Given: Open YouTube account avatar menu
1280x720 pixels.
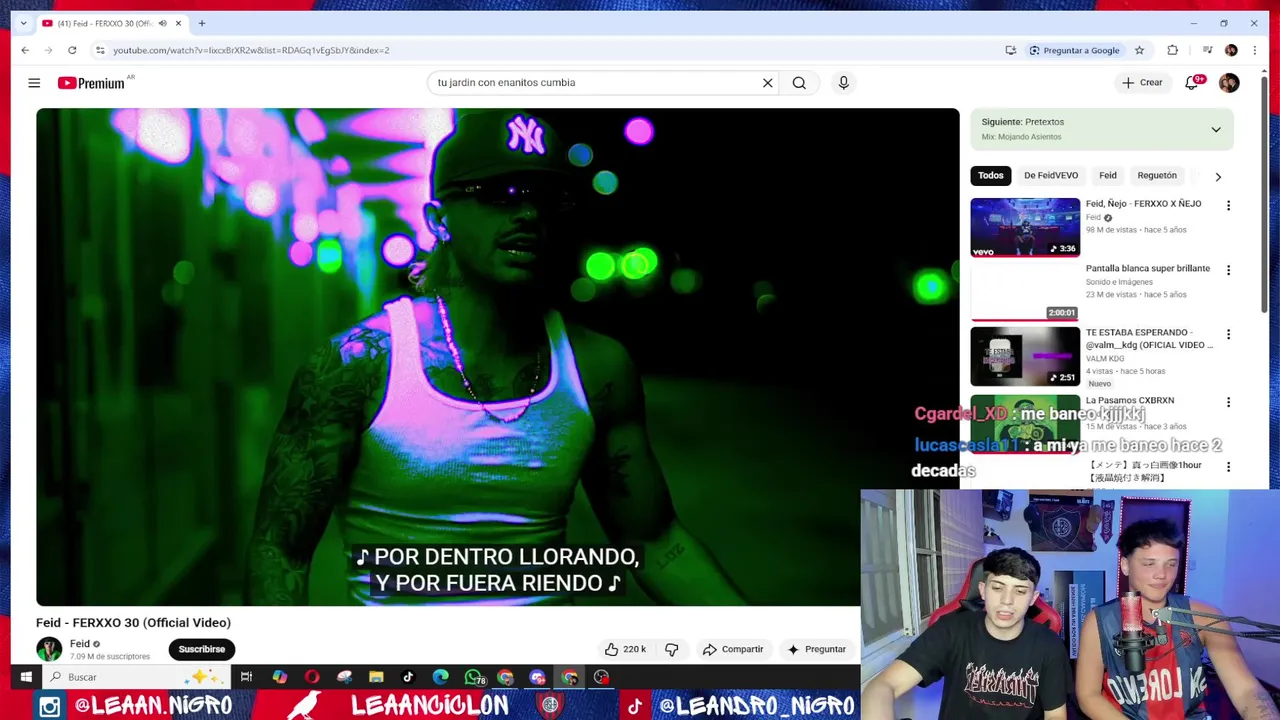Looking at the screenshot, I should pos(1229,83).
